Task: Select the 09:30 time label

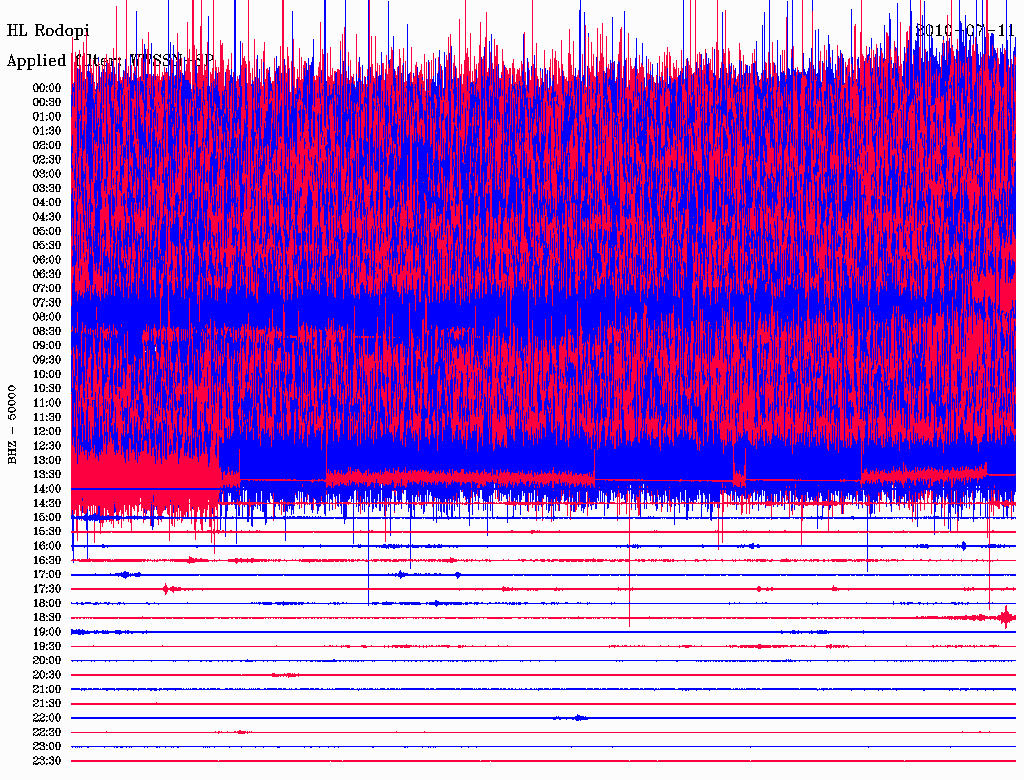Action: pyautogui.click(x=47, y=360)
